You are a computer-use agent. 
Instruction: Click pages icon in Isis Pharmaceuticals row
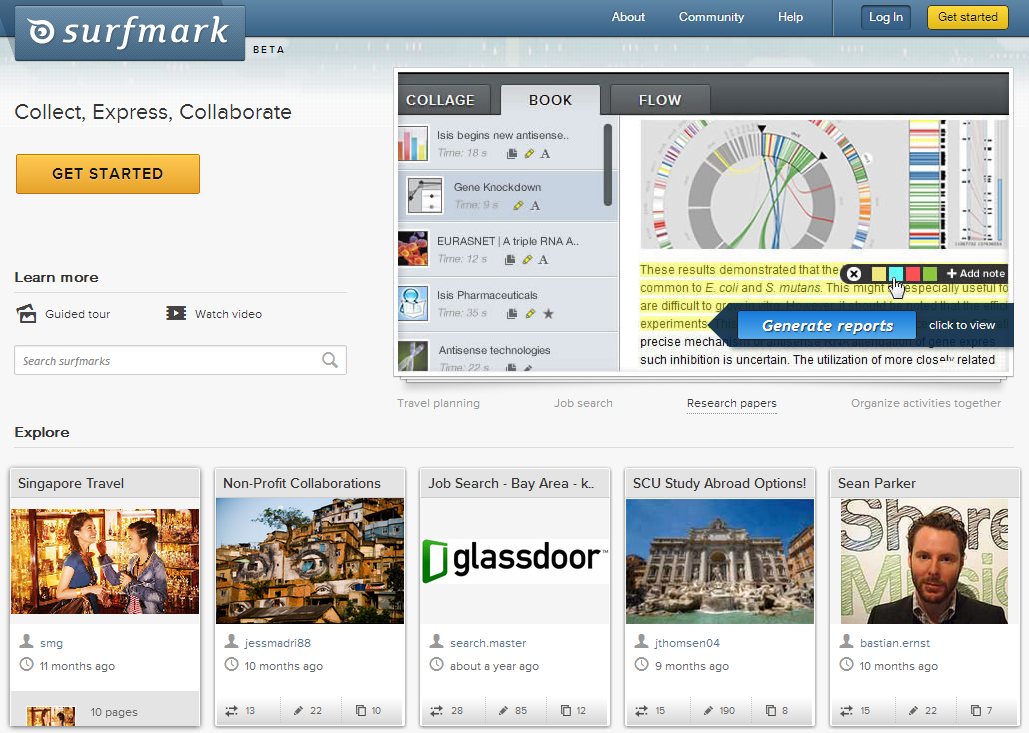(x=512, y=314)
